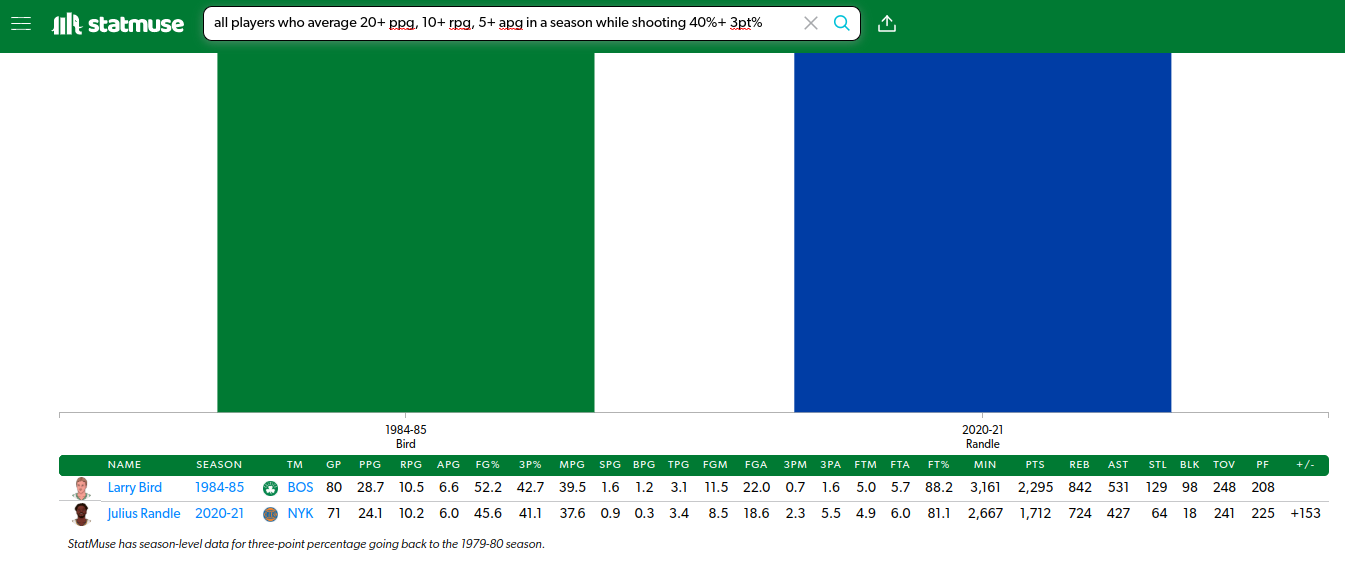Sort table by AST column

pos(1118,465)
